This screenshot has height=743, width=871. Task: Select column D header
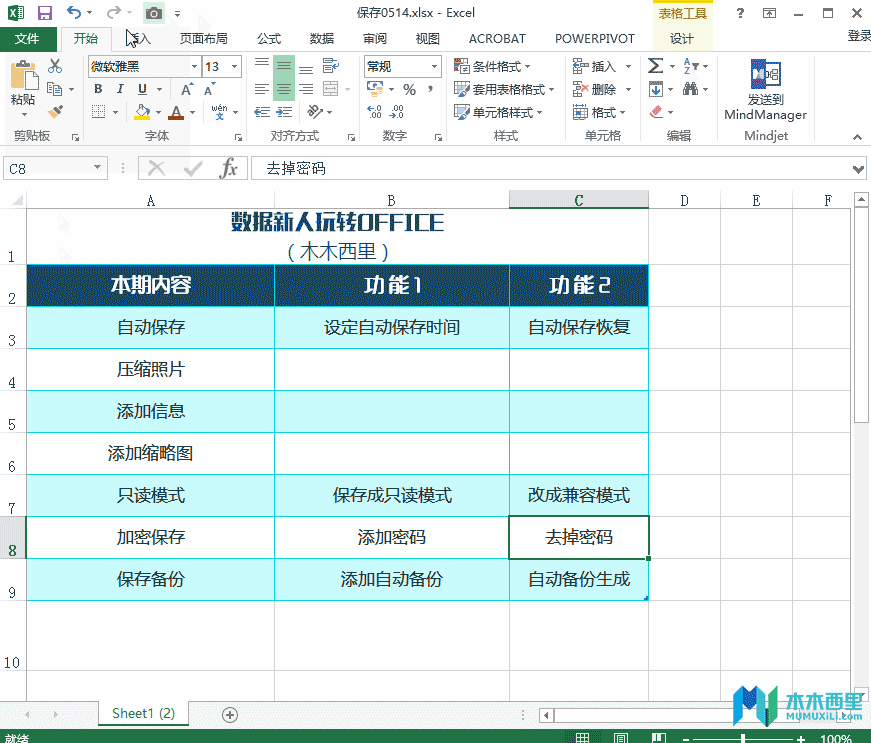click(684, 200)
